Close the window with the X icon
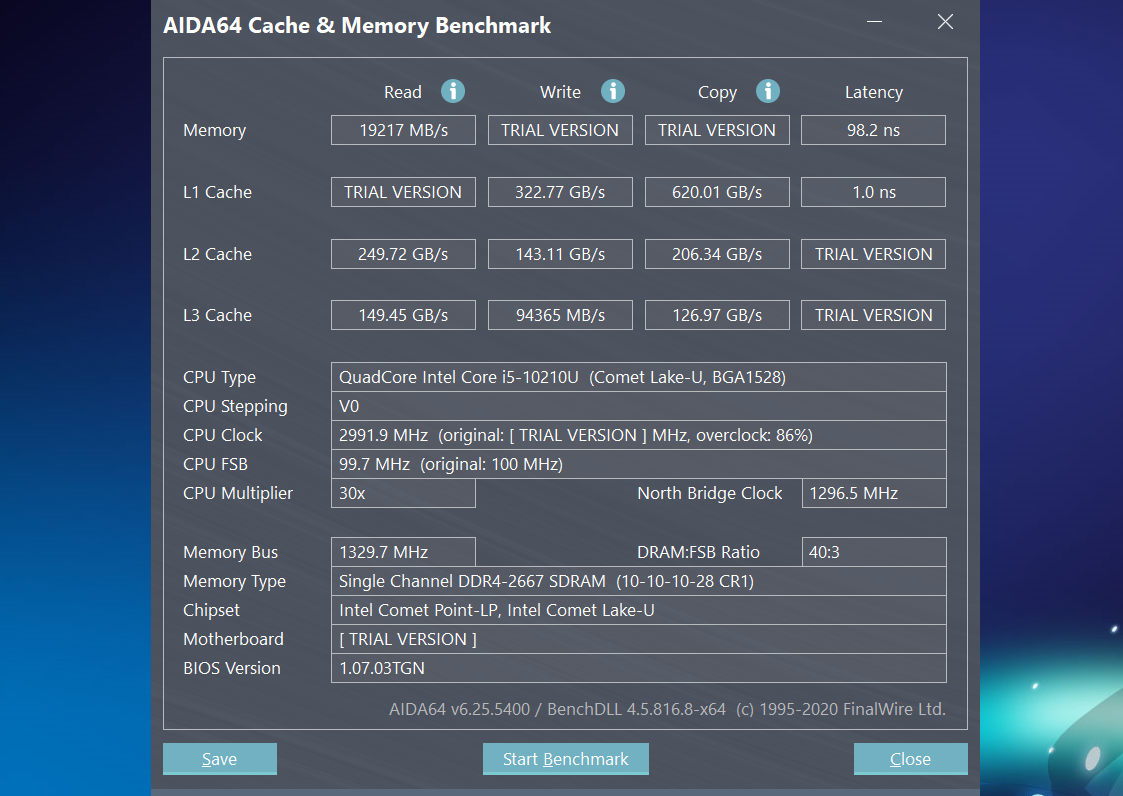The height and width of the screenshot is (796, 1123). pyautogui.click(x=945, y=21)
